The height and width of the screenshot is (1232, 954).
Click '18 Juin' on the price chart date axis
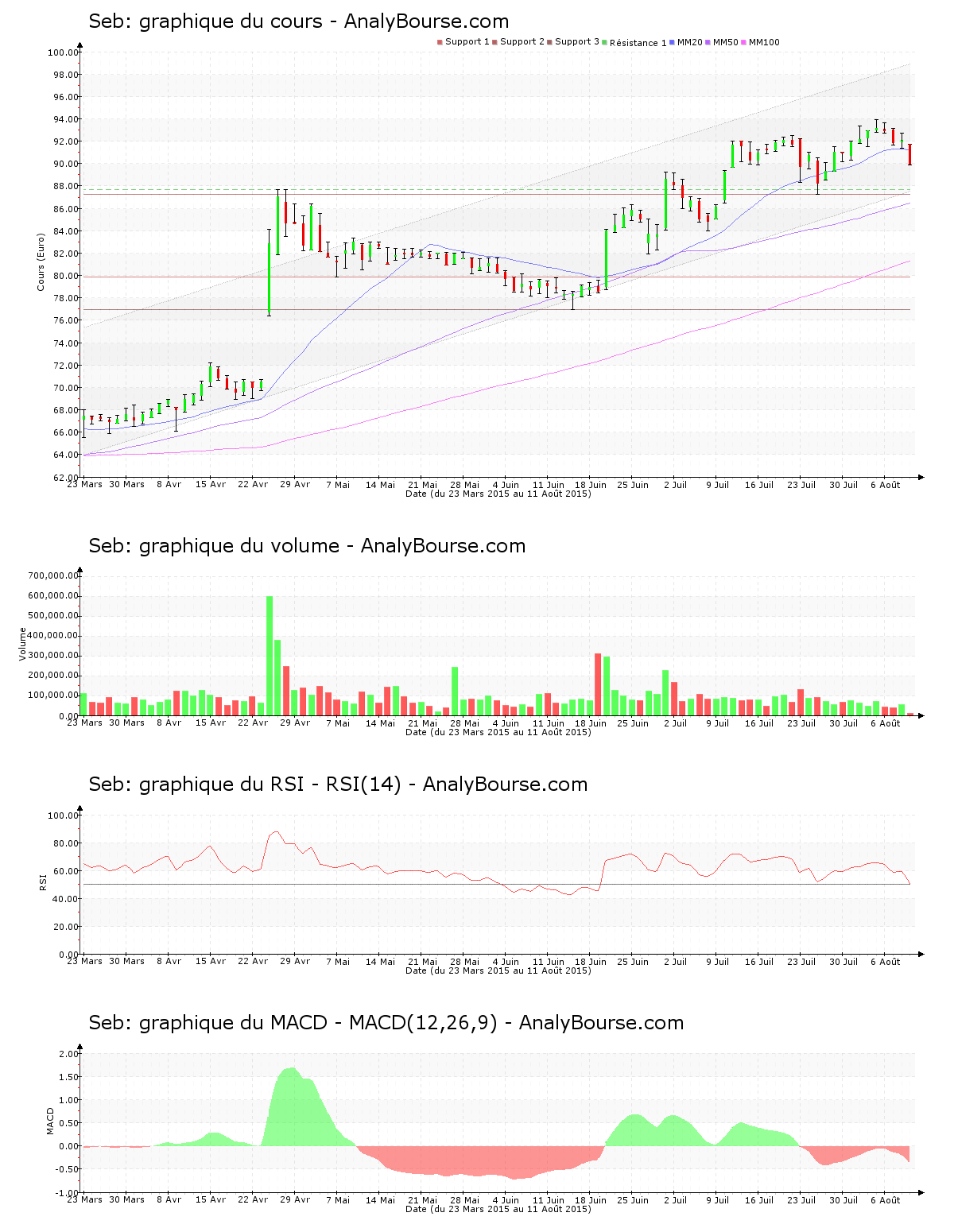(x=591, y=484)
